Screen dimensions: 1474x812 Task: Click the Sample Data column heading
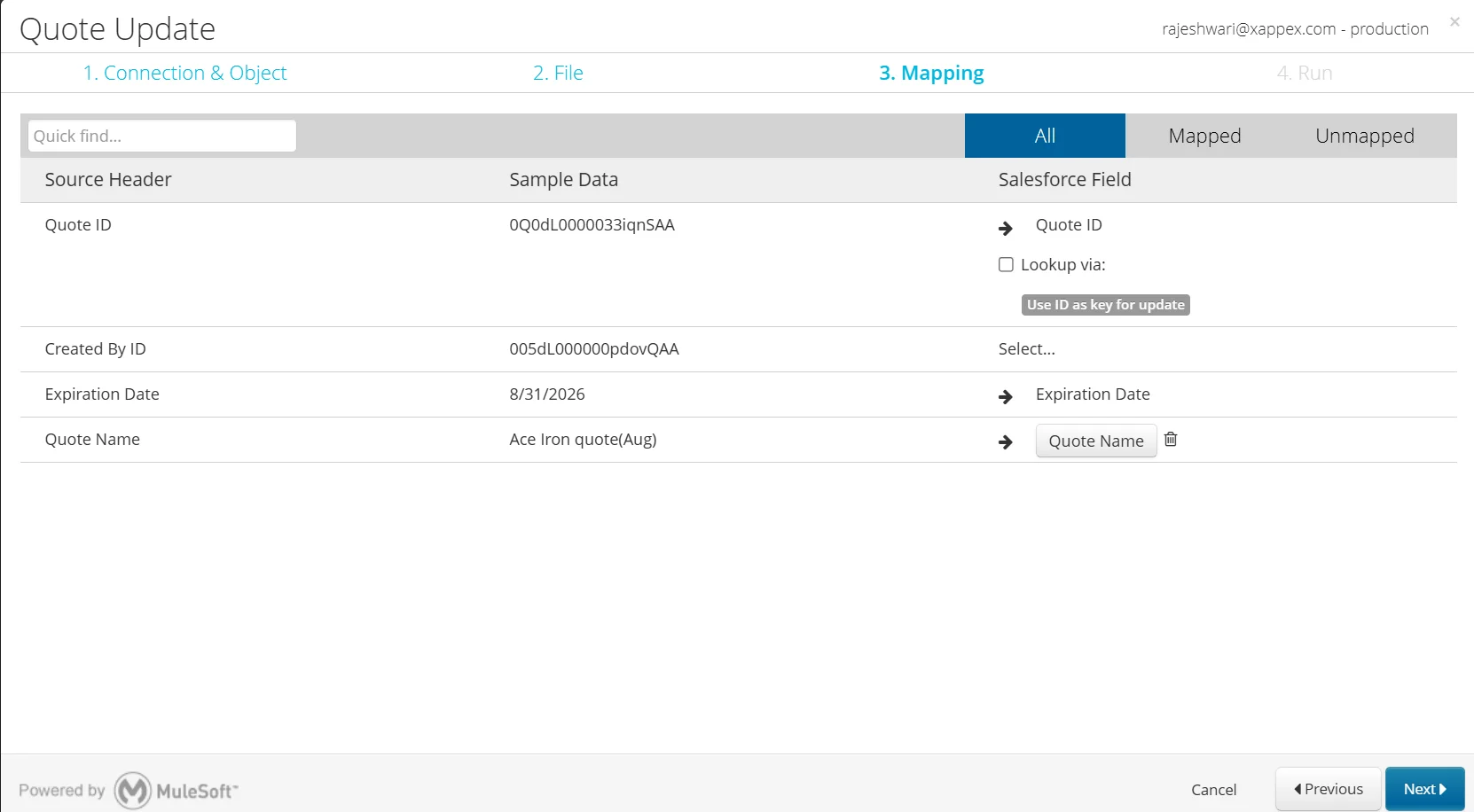(x=563, y=179)
